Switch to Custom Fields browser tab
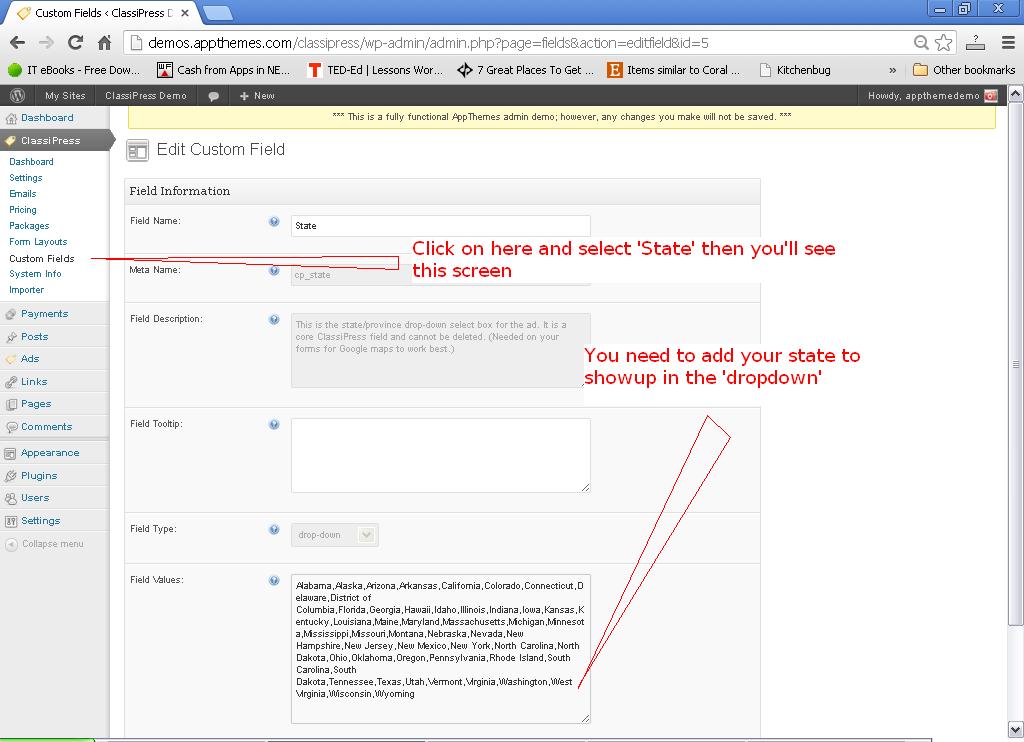This screenshot has width=1024, height=742. 104,13
